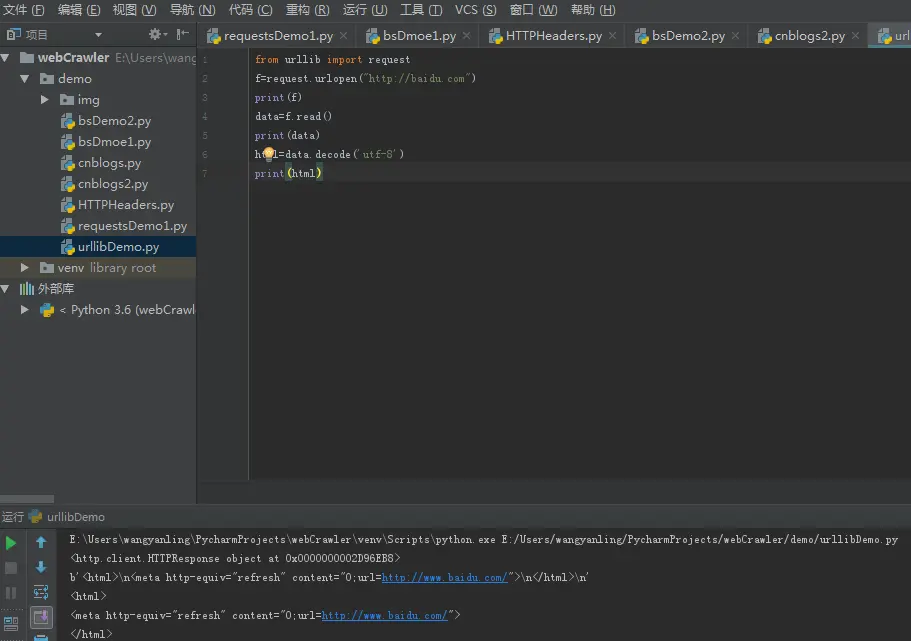911x641 pixels.
Task: Click the Hide project panel icon
Action: [x=182, y=34]
